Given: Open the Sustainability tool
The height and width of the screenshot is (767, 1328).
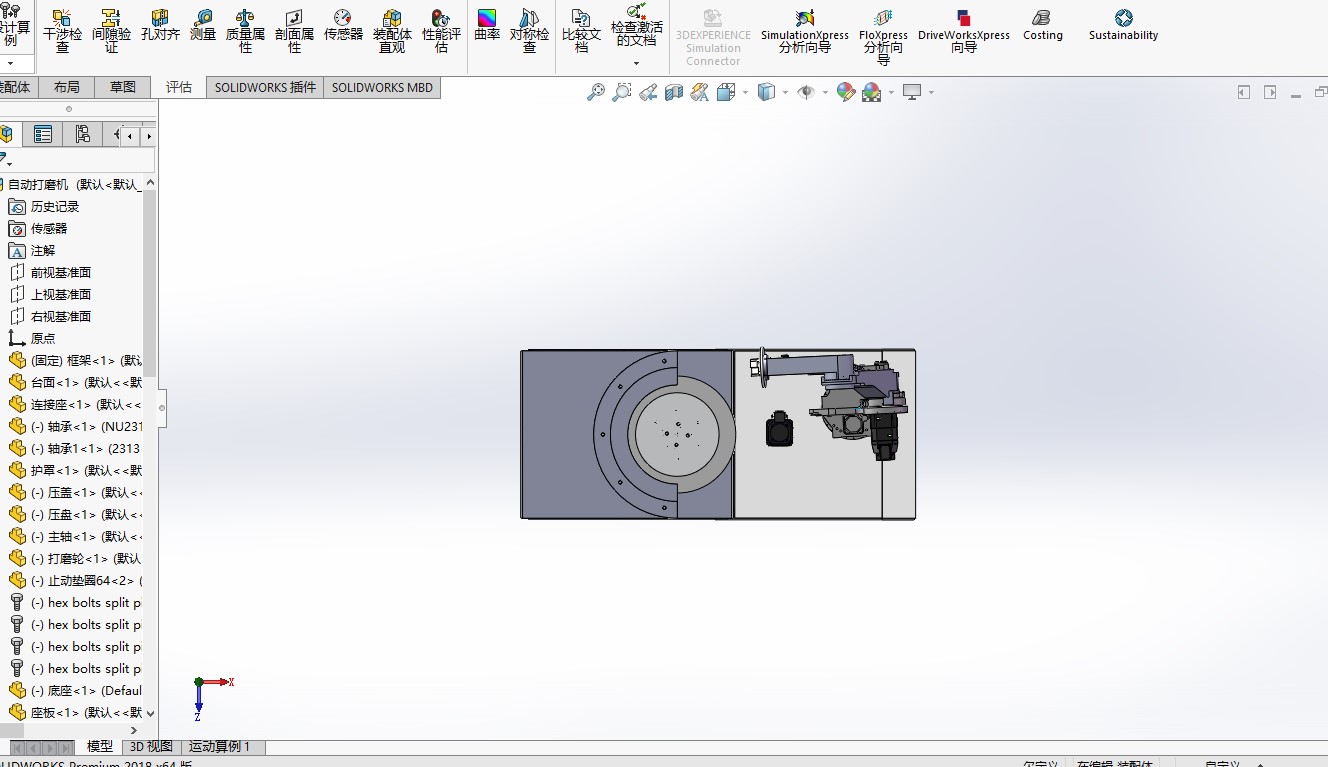Looking at the screenshot, I should [1123, 25].
